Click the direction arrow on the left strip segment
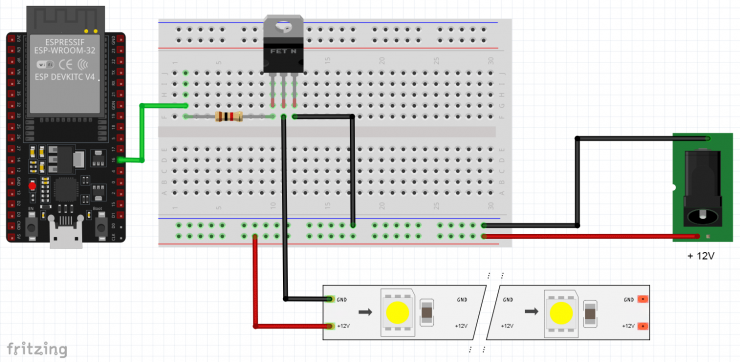The image size is (740, 362). point(364,311)
